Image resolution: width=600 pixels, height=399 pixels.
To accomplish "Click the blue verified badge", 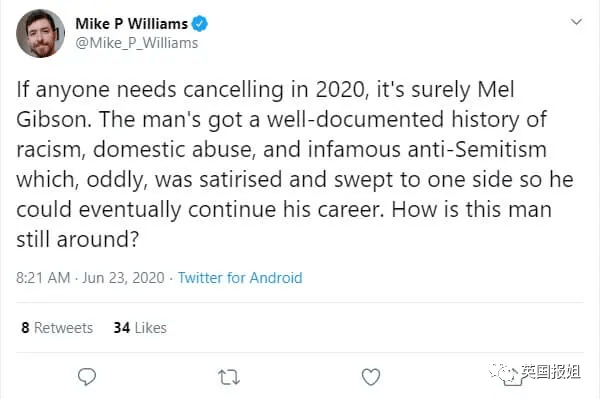I will point(199,24).
